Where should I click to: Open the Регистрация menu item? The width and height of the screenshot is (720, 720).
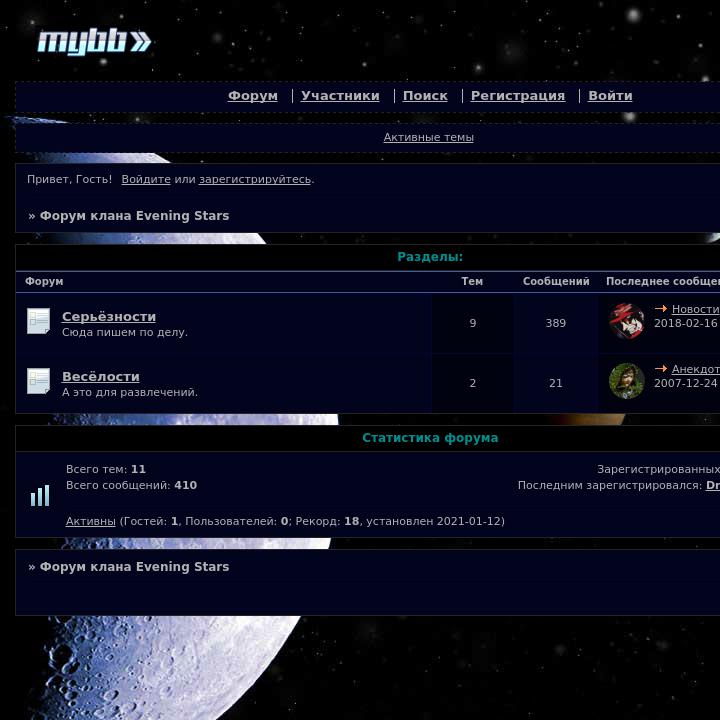(x=518, y=96)
